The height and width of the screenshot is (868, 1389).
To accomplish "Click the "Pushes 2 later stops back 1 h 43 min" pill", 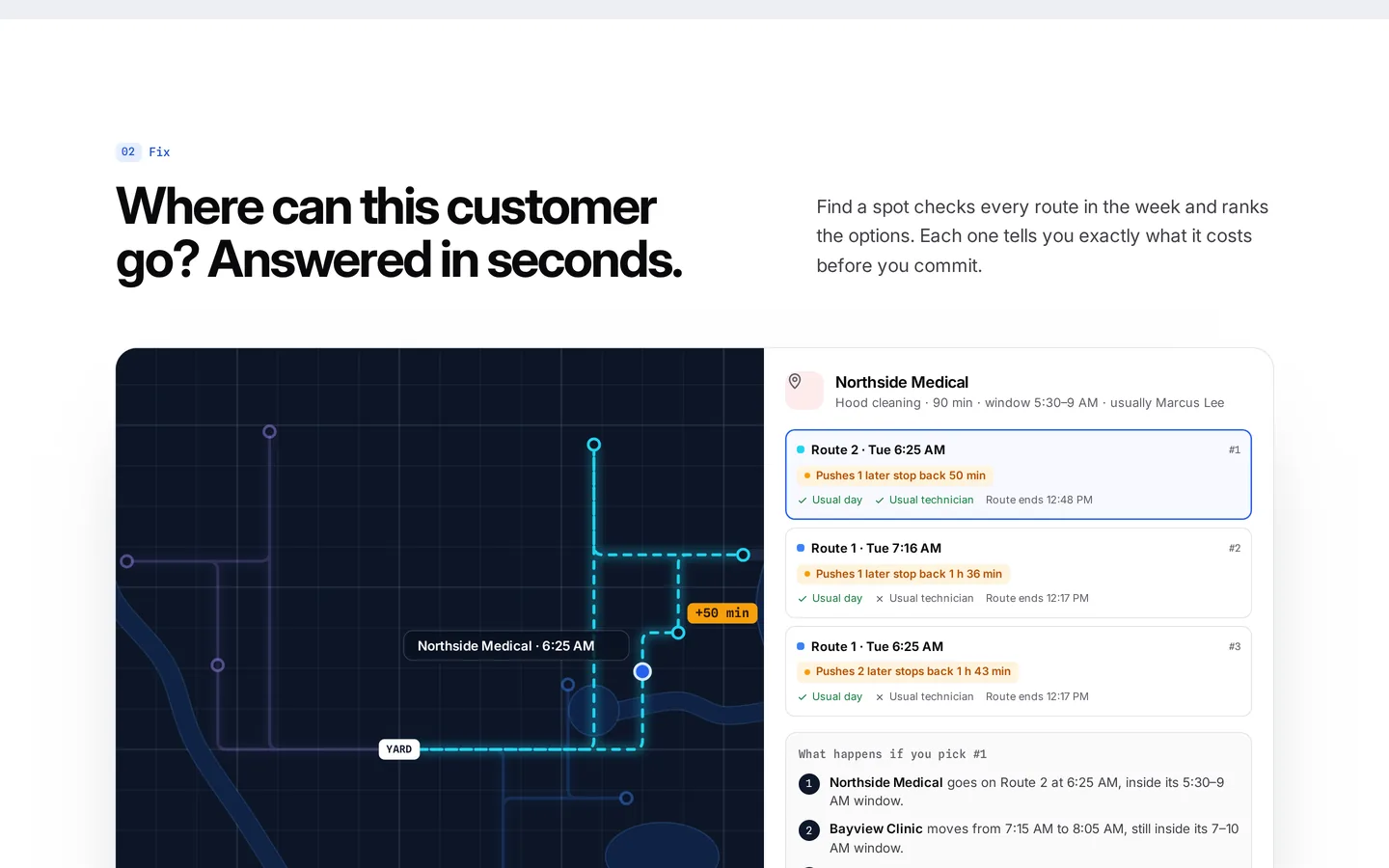I will [x=907, y=672].
